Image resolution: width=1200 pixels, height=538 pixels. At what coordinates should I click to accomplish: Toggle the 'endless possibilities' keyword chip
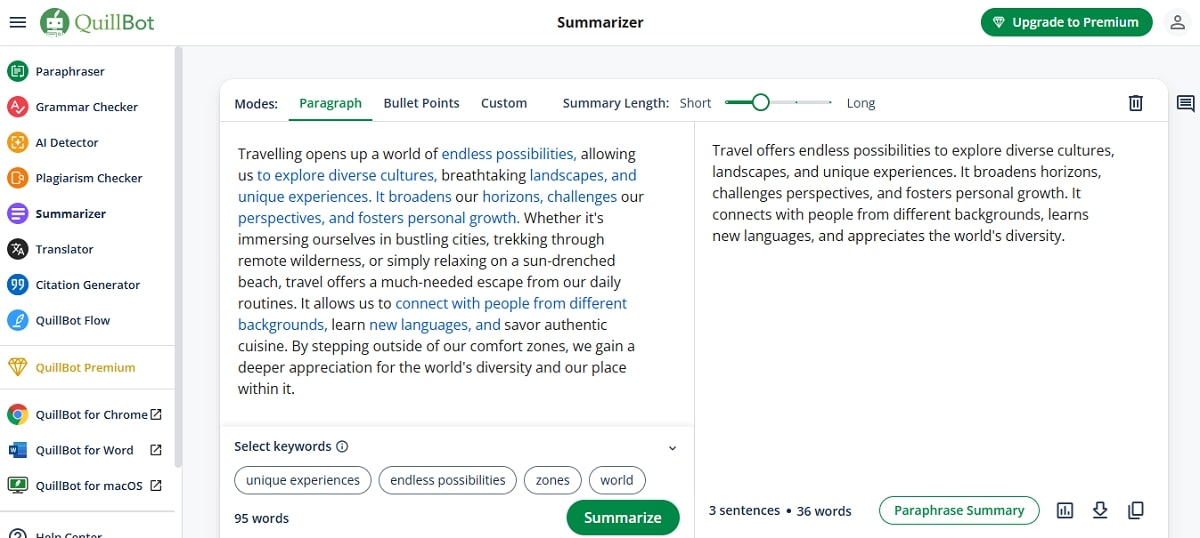click(x=447, y=480)
